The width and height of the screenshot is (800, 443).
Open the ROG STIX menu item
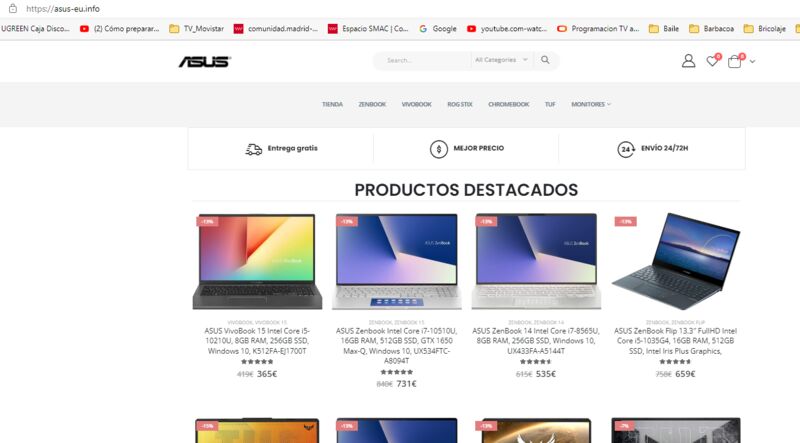(x=460, y=104)
